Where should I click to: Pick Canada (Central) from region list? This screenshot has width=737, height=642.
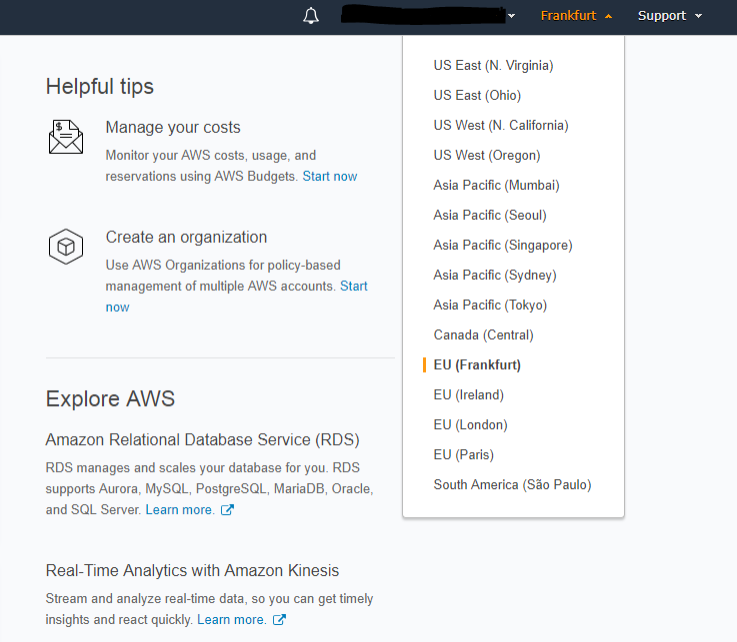pos(483,335)
